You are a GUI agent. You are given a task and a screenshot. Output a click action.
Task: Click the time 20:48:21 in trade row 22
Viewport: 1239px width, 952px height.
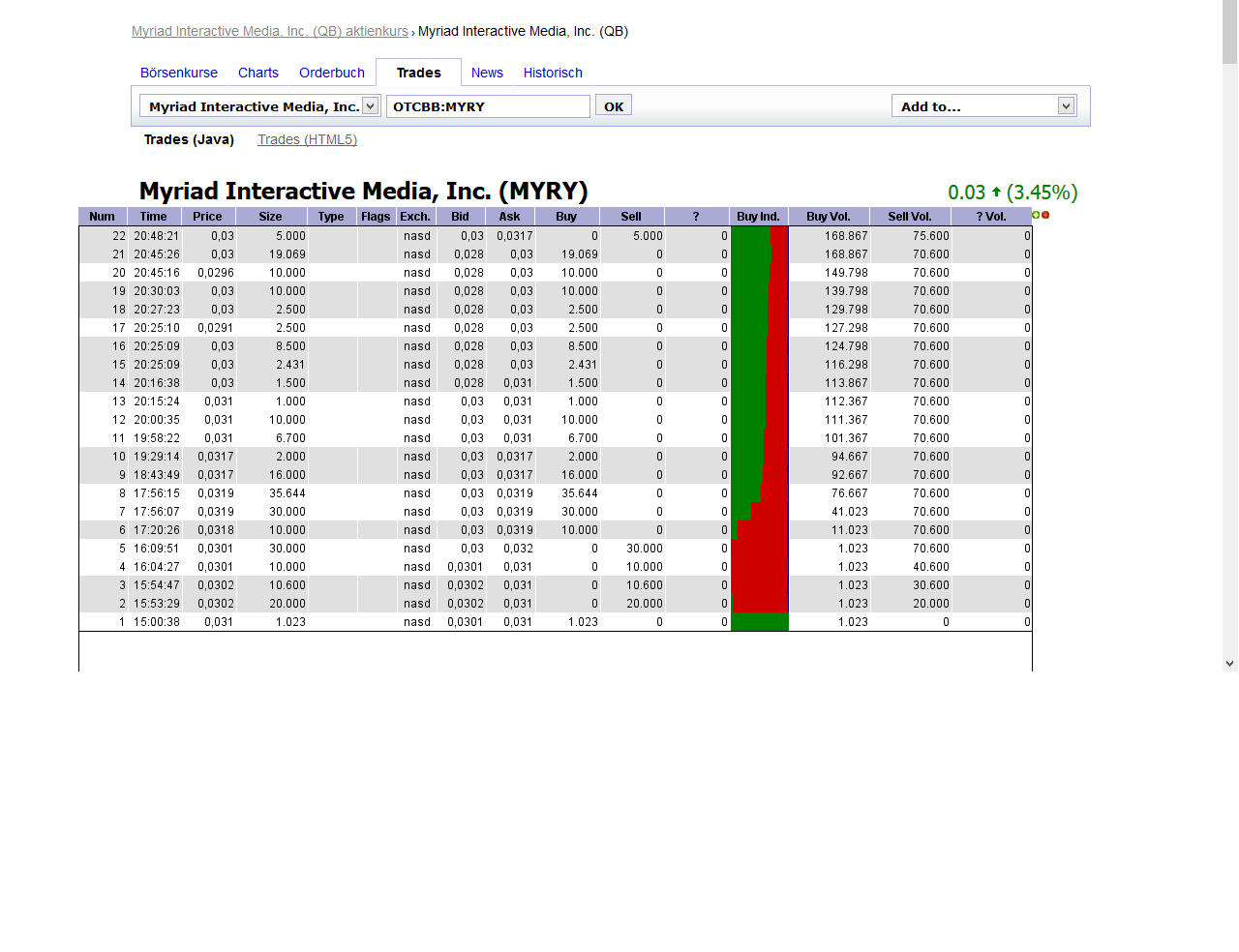tap(157, 236)
